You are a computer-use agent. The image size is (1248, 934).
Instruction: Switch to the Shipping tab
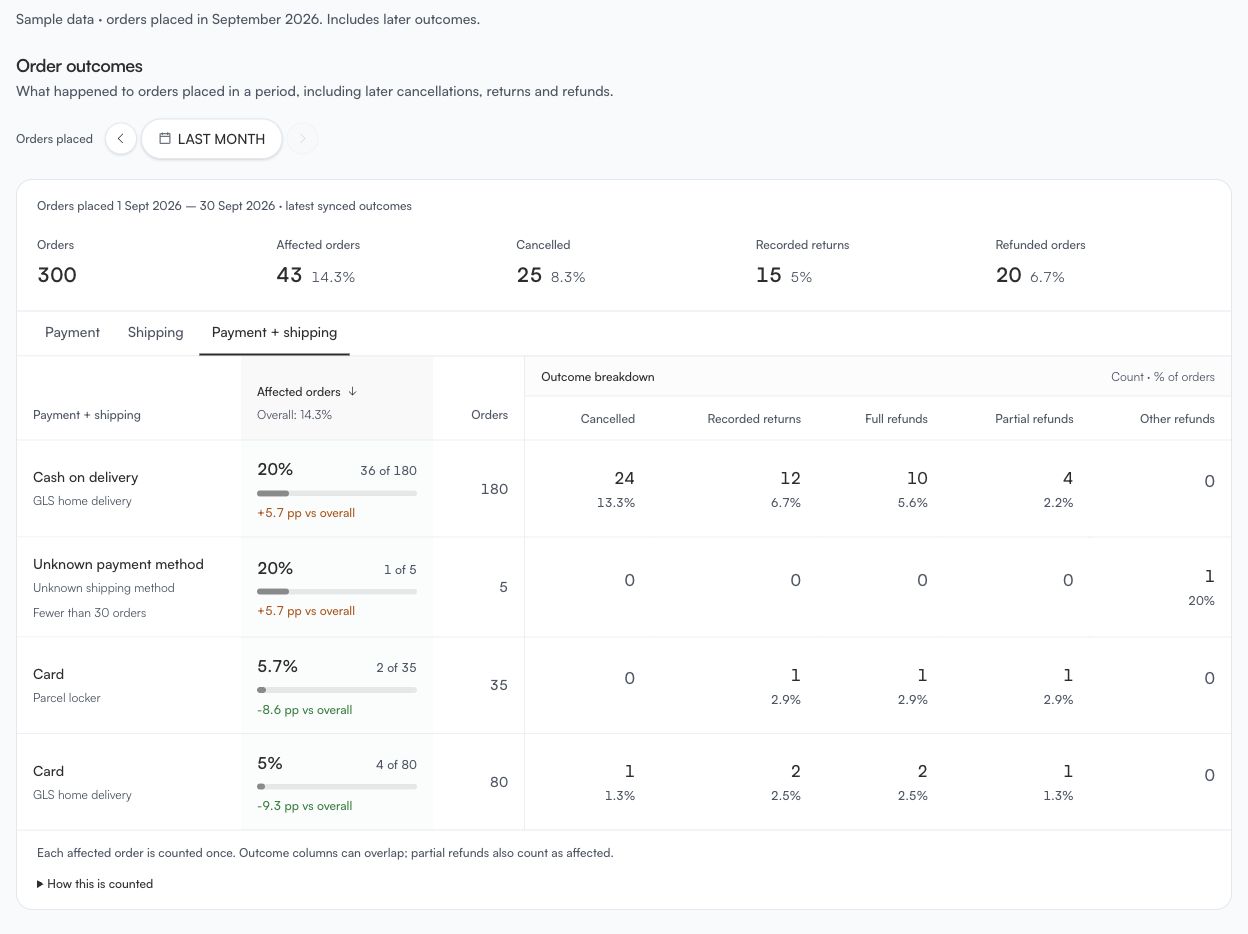[155, 332]
